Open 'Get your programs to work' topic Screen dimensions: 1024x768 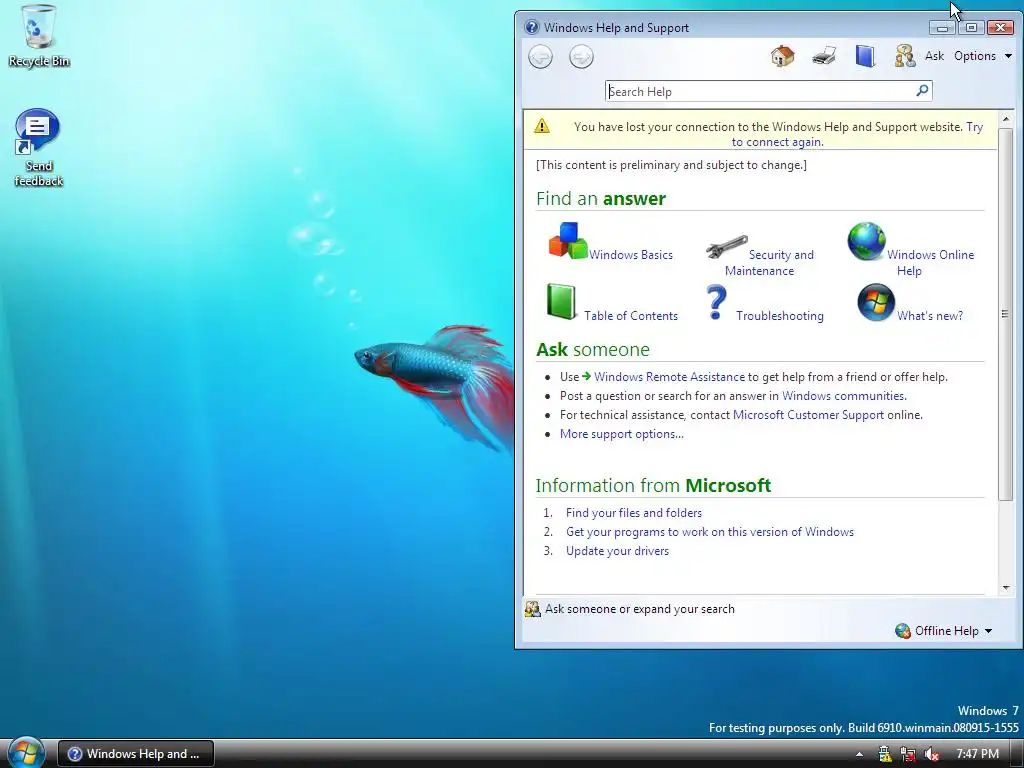(710, 532)
